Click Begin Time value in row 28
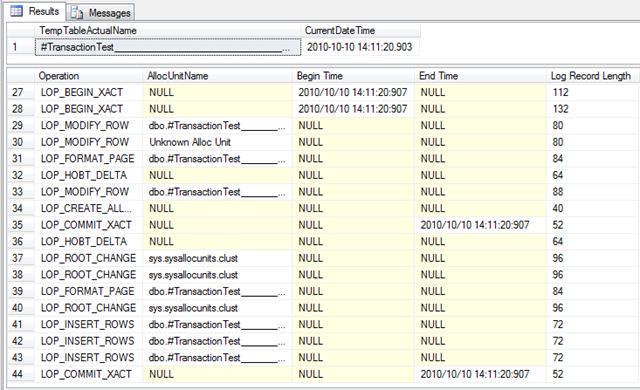The width and height of the screenshot is (640, 390). coord(353,109)
